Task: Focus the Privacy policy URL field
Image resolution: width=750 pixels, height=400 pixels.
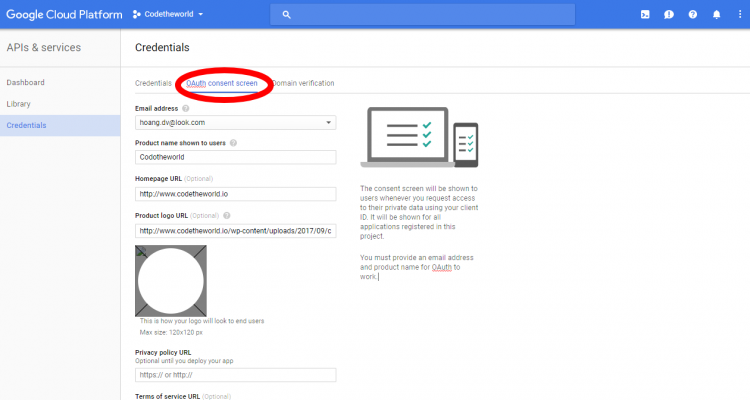Action: (235, 375)
